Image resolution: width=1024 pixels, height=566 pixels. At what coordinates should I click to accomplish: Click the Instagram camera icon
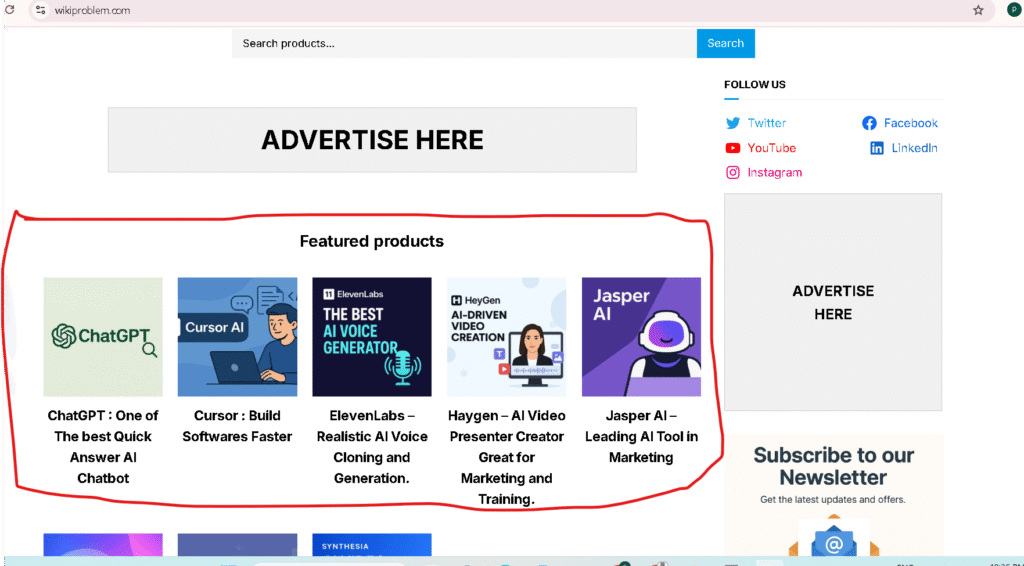coord(733,172)
